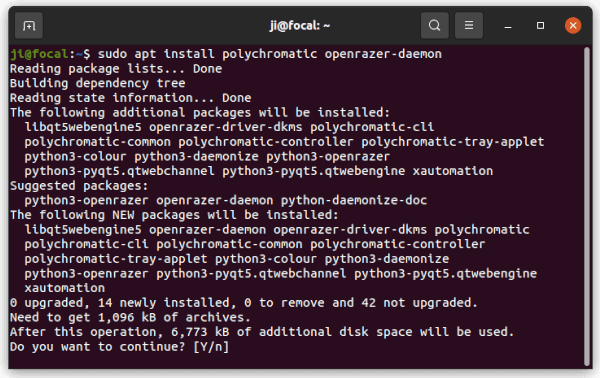Click 'python-daemonize-doc' suggested package
Image resolution: width=600 pixels, height=378 pixels.
point(354,200)
